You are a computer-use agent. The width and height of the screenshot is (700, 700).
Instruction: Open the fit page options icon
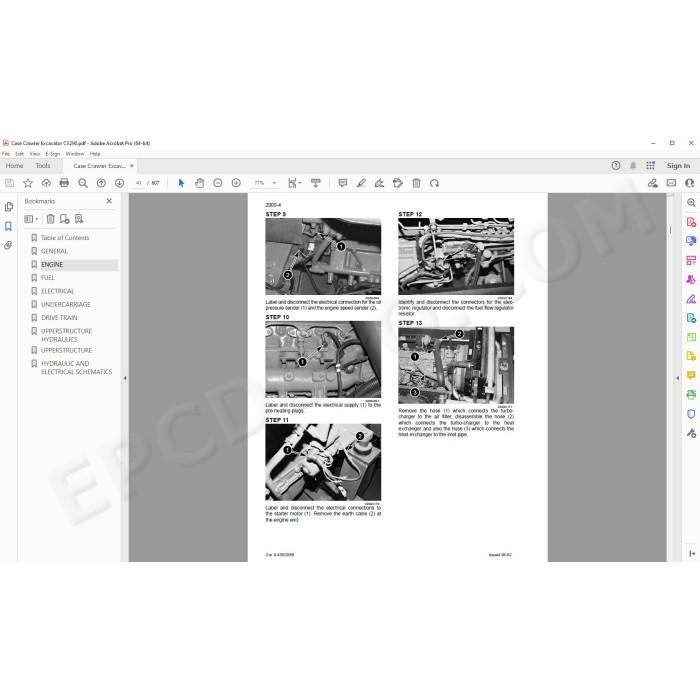[x=294, y=183]
